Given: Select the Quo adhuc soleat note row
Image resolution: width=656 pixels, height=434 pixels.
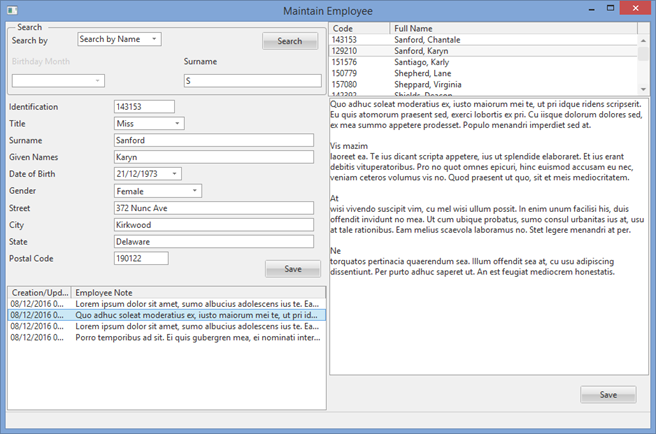Looking at the screenshot, I should (167, 315).
